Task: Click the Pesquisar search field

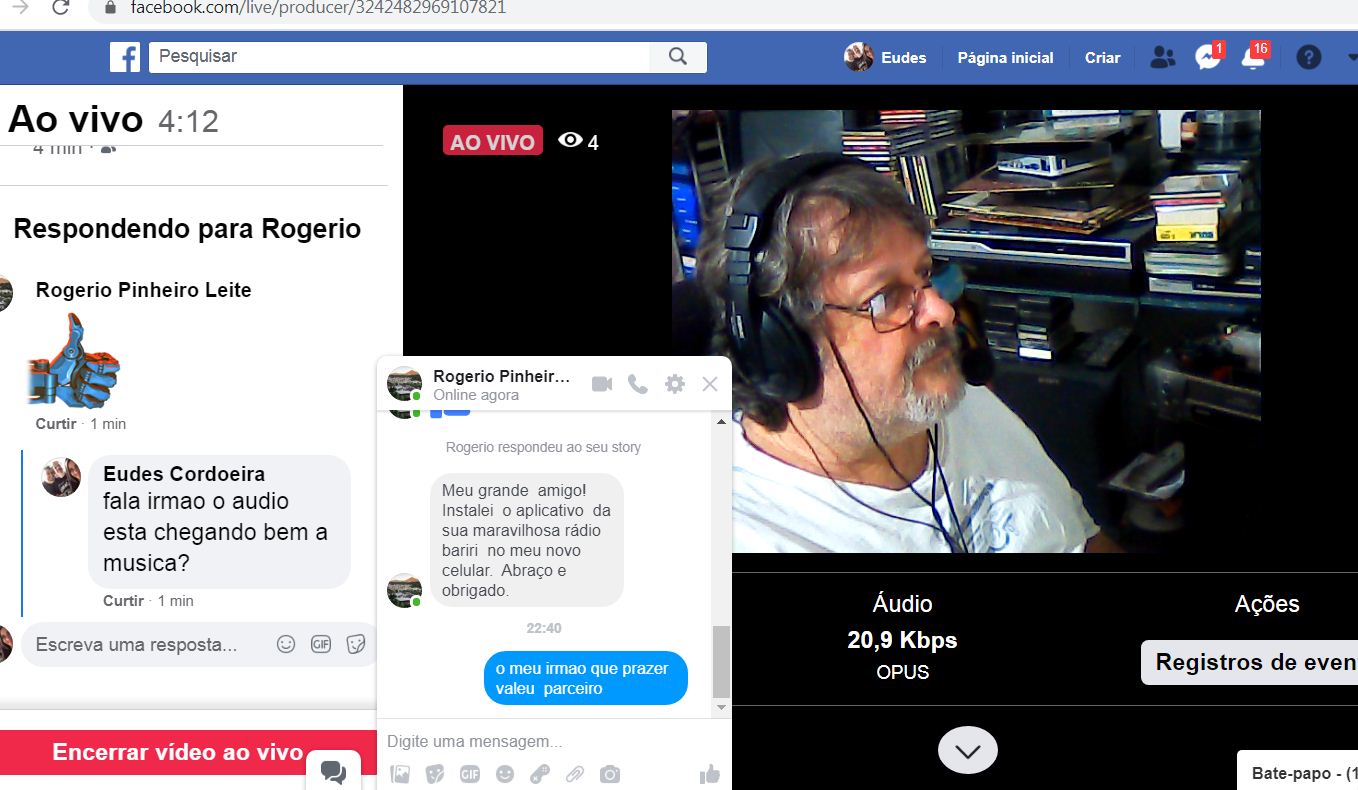Action: coord(400,57)
